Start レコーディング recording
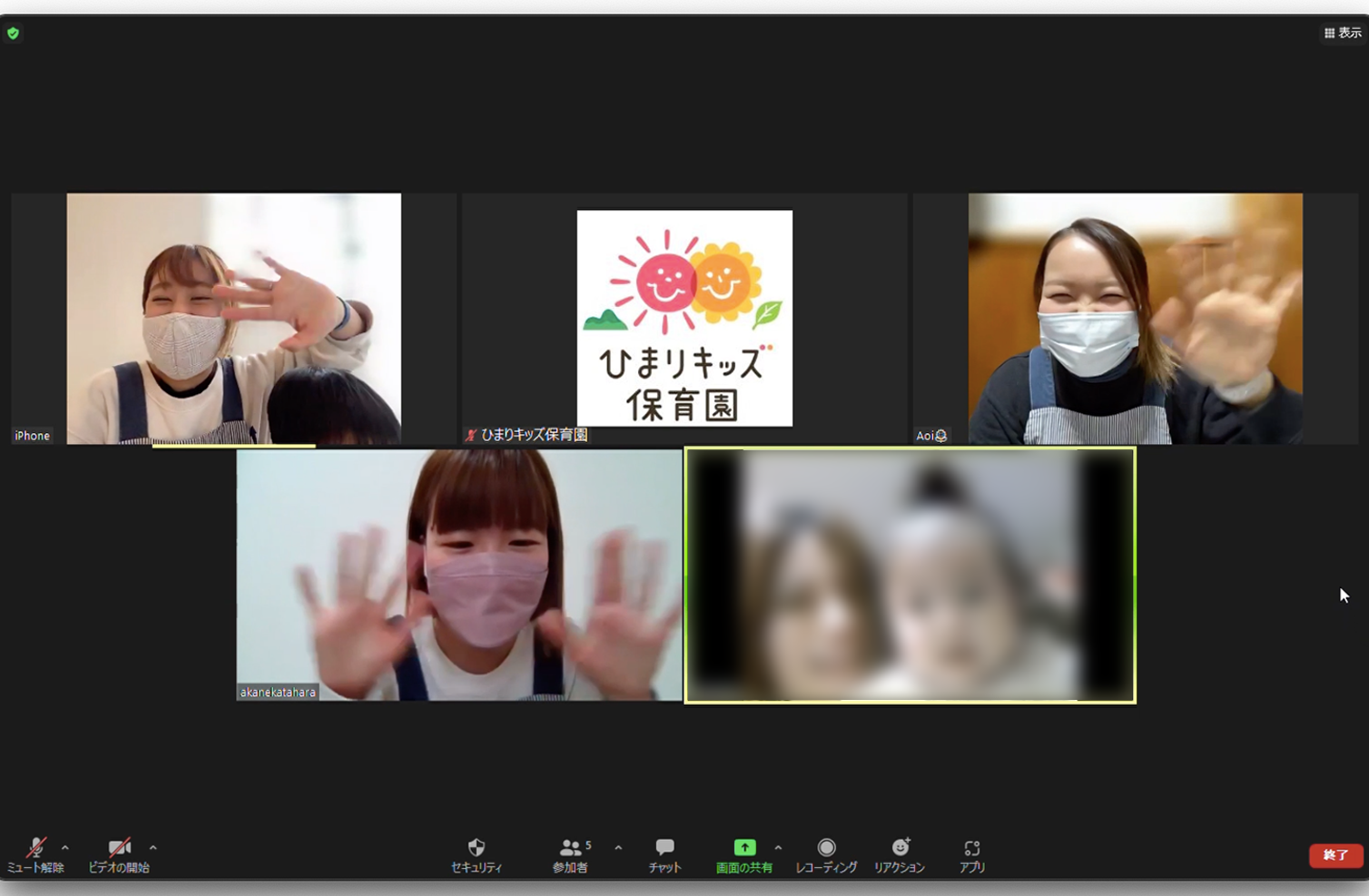The width and height of the screenshot is (1369, 896). 826,855
